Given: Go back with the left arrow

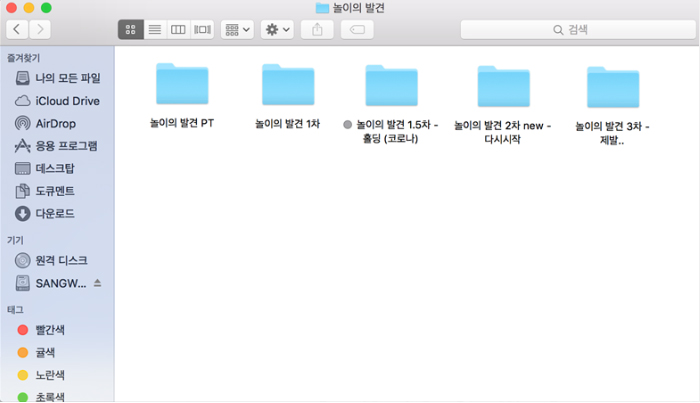Looking at the screenshot, I should 18,30.
